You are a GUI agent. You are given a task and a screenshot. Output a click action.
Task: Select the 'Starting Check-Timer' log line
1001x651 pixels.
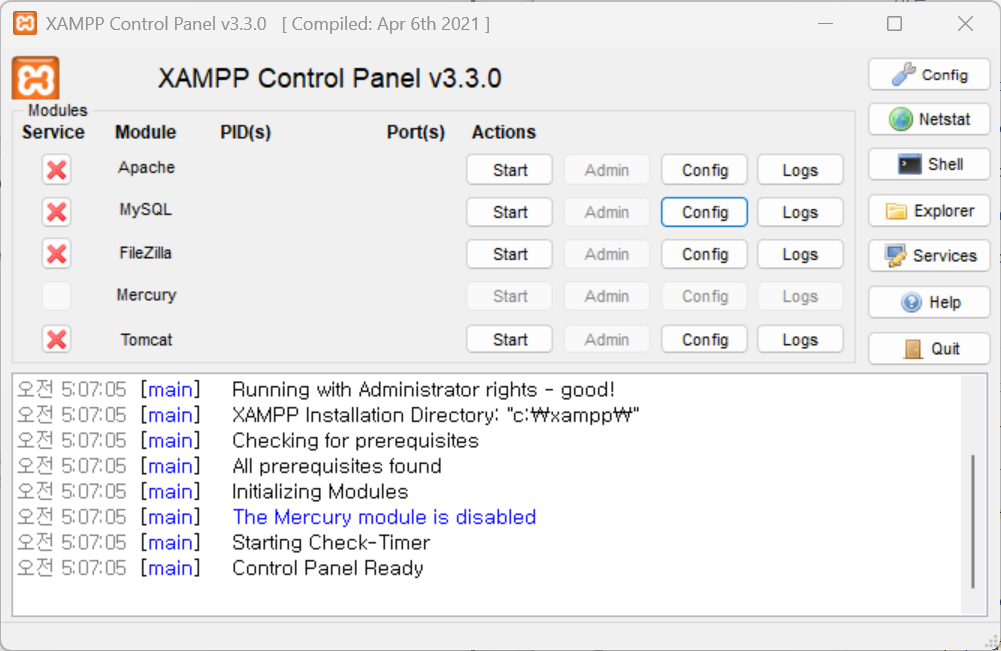331,542
